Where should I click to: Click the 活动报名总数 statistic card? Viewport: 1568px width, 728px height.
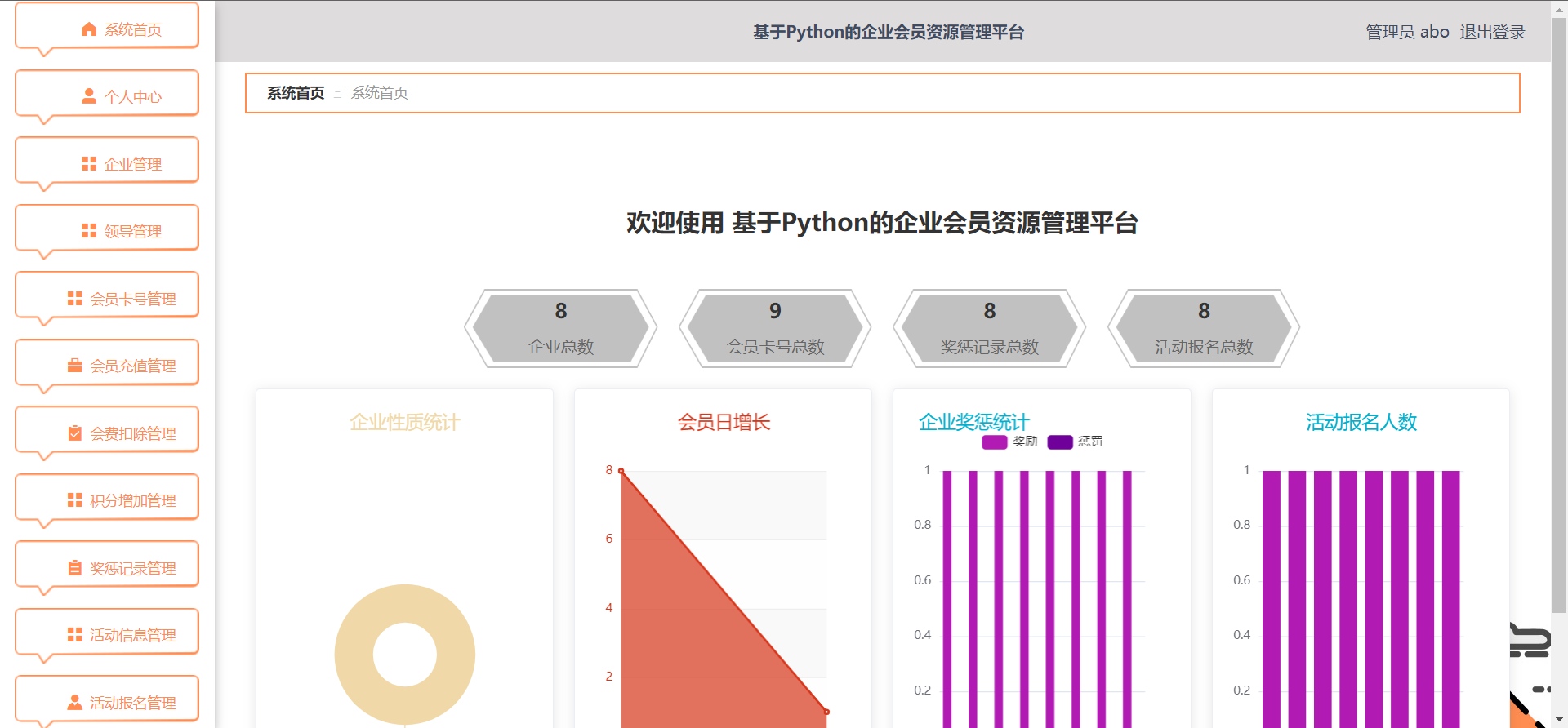click(x=1204, y=328)
